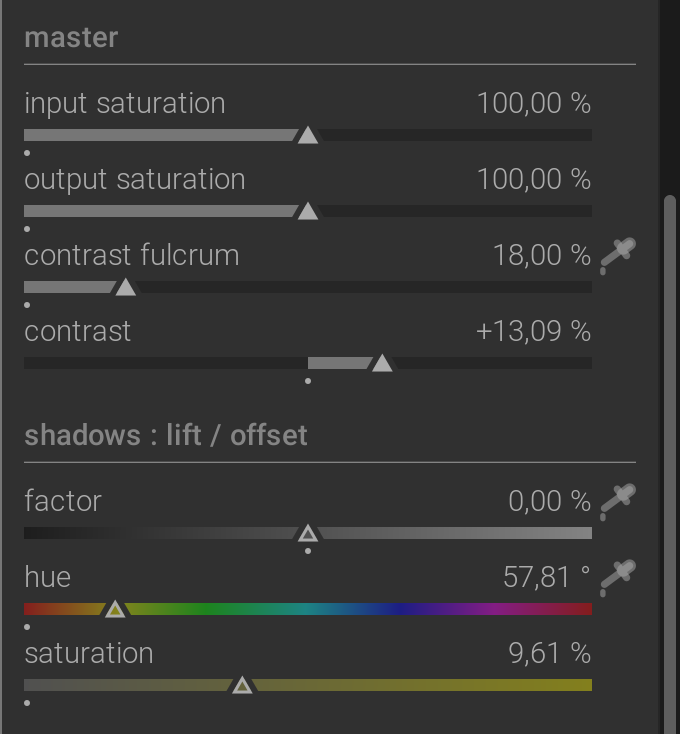
Task: Click the far right end of saturation bar
Action: [x=585, y=685]
